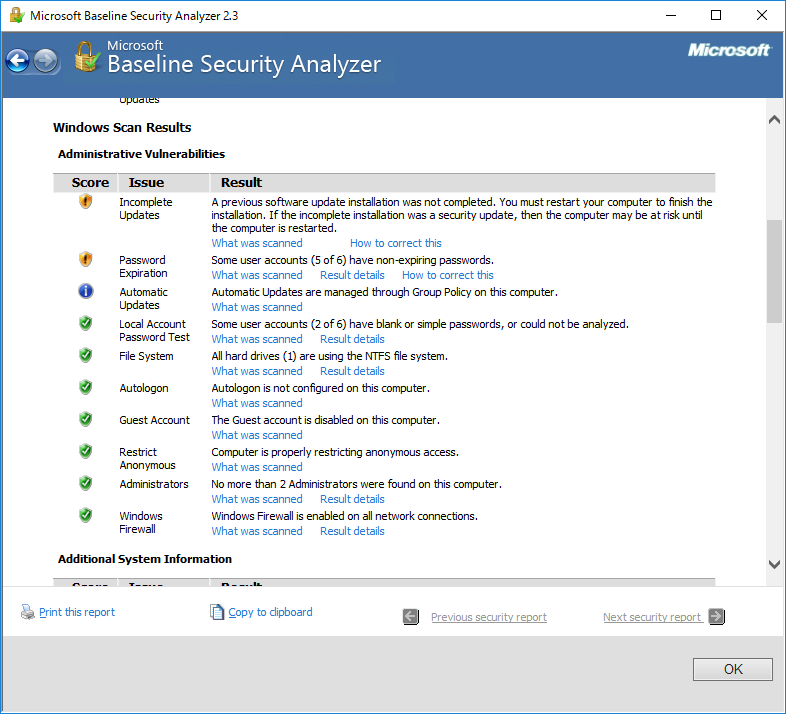Screen dimensions: 786x714
Task: Click the Score column header
Action: (x=85, y=183)
